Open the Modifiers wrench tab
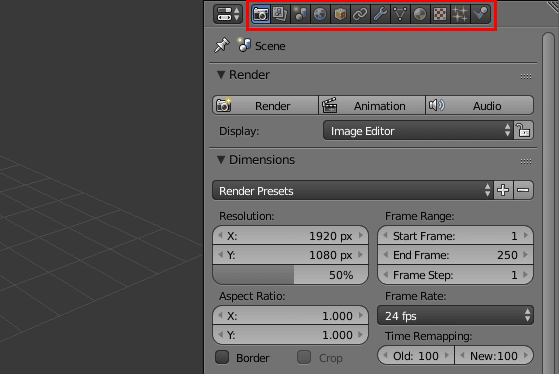This screenshot has width=559, height=374. click(x=380, y=14)
